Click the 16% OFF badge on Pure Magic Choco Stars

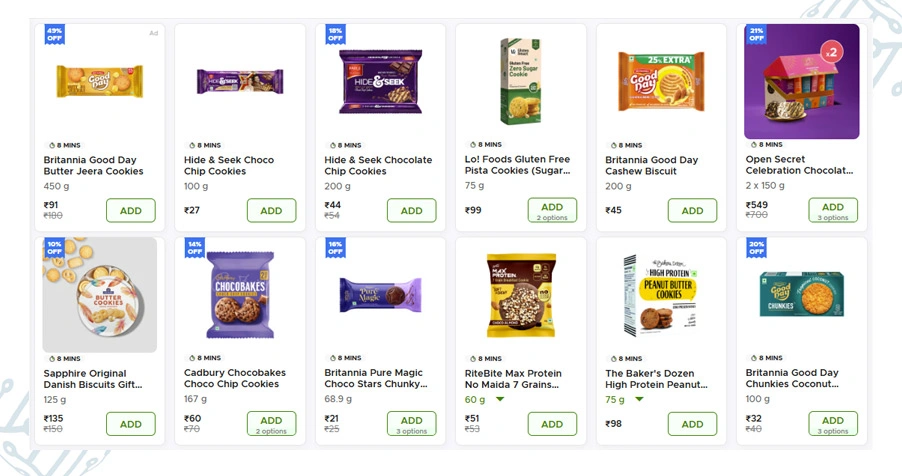(335, 247)
